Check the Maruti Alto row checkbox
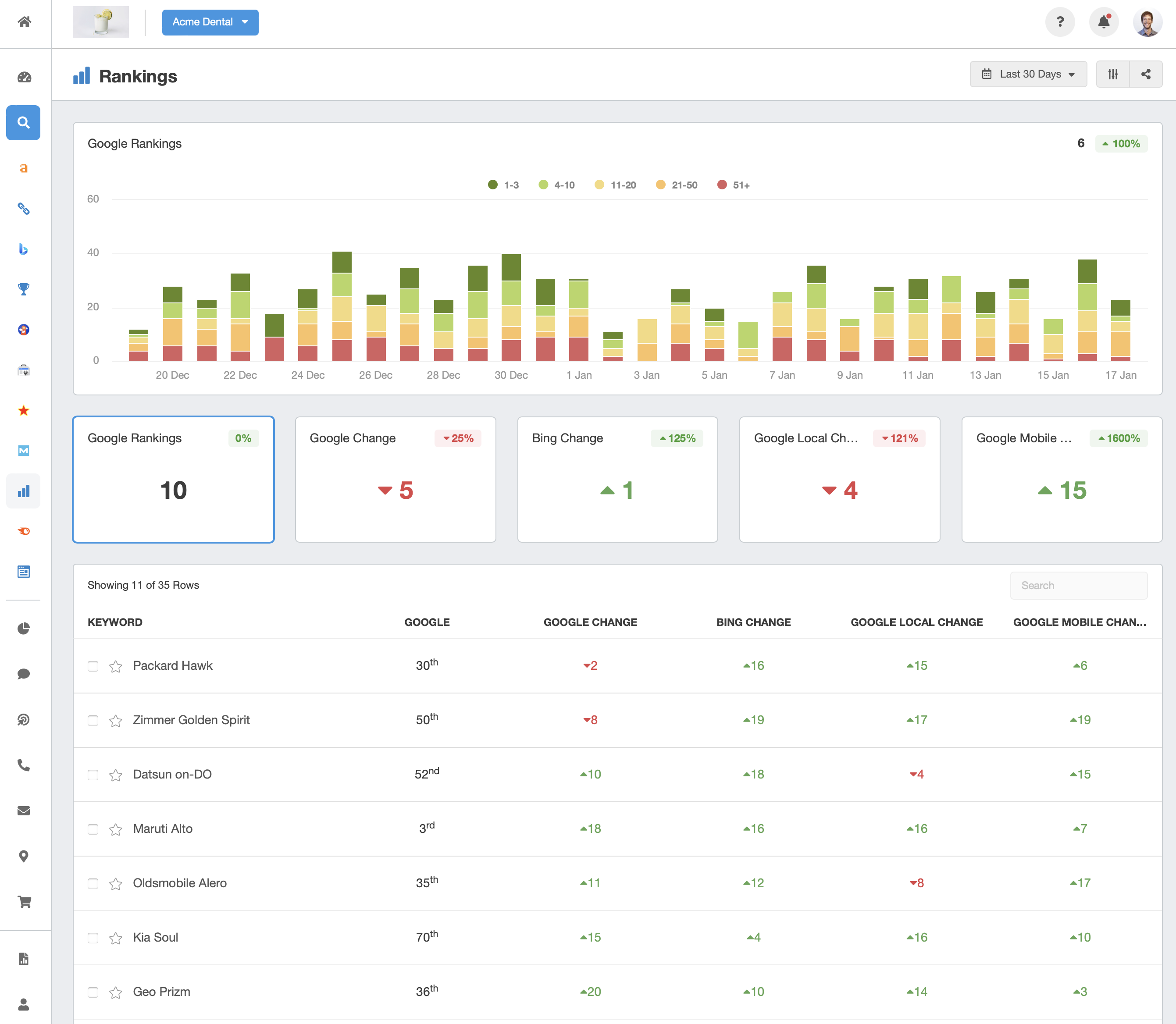Viewport: 1176px width, 1024px height. 93,829
